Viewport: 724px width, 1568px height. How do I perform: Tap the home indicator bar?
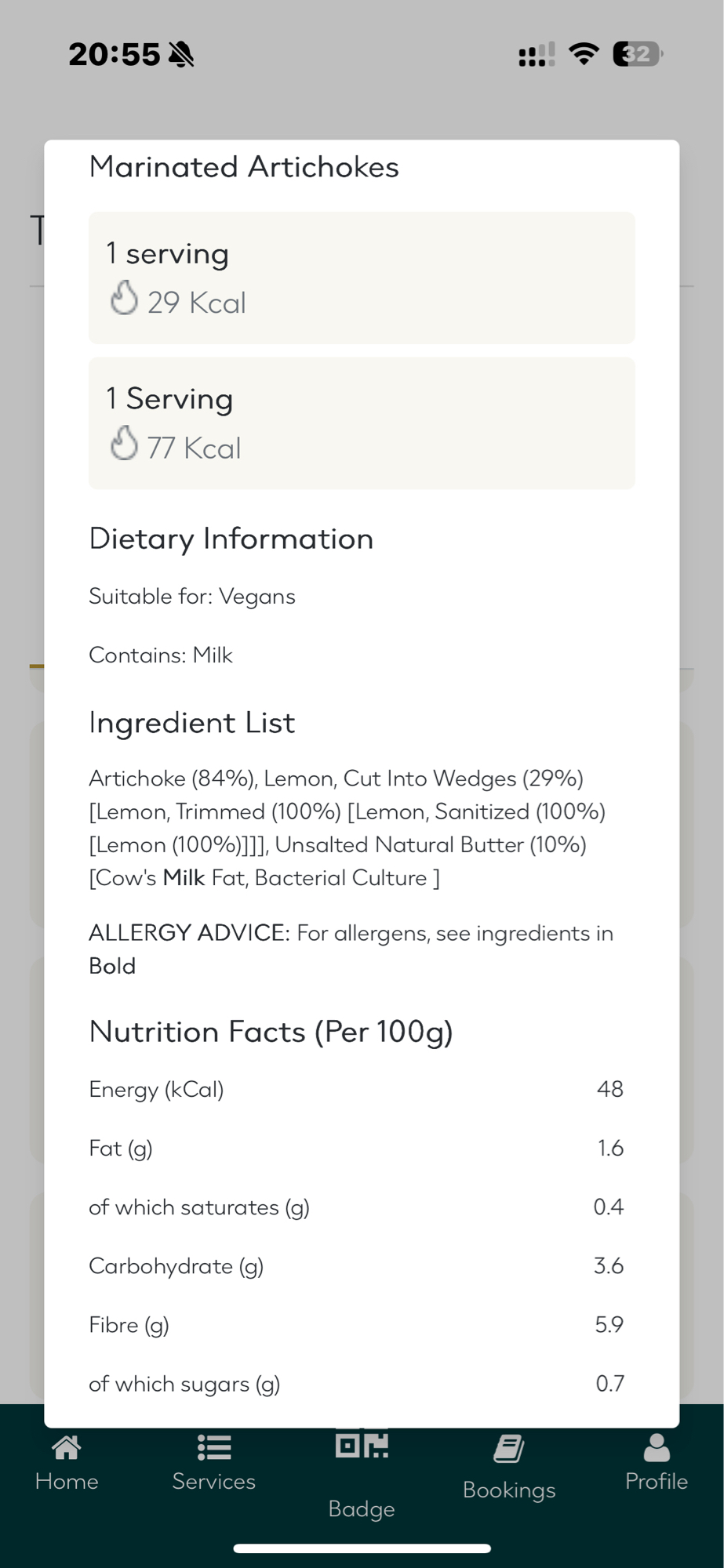[x=362, y=1548]
